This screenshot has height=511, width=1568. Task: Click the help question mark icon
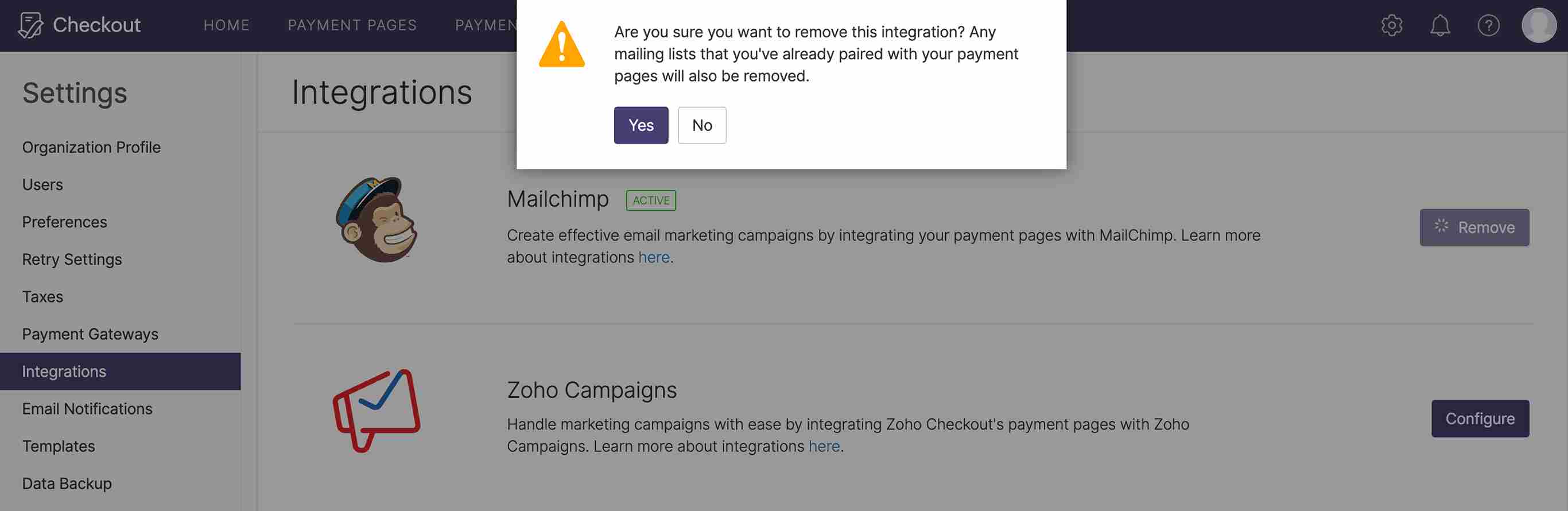(x=1488, y=25)
